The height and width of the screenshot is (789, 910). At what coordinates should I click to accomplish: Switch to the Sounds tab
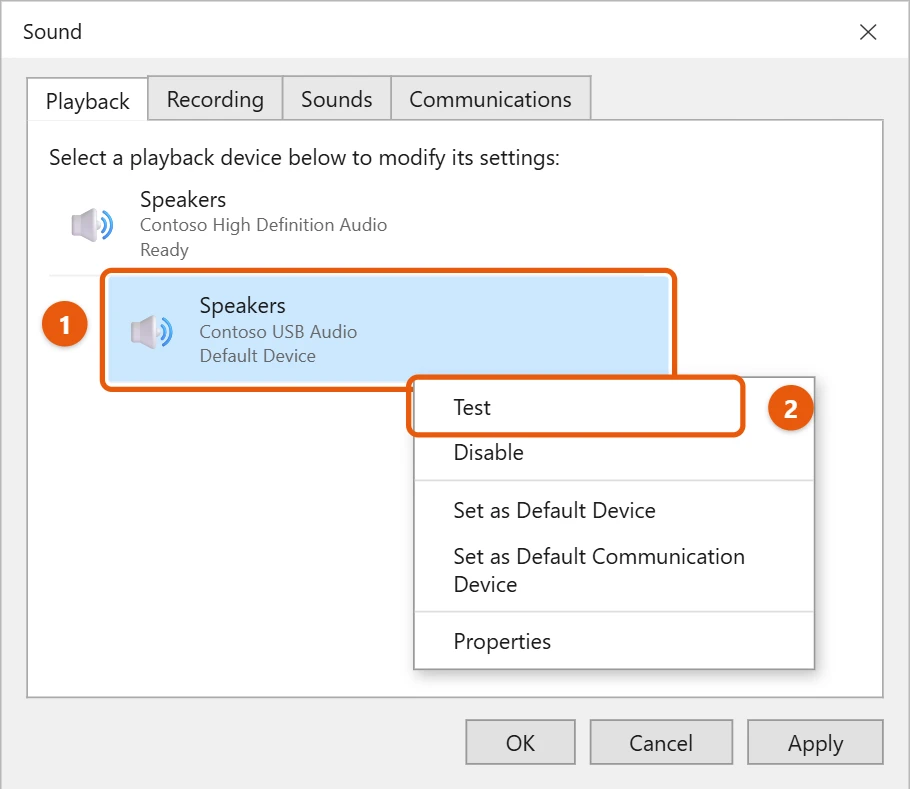337,99
